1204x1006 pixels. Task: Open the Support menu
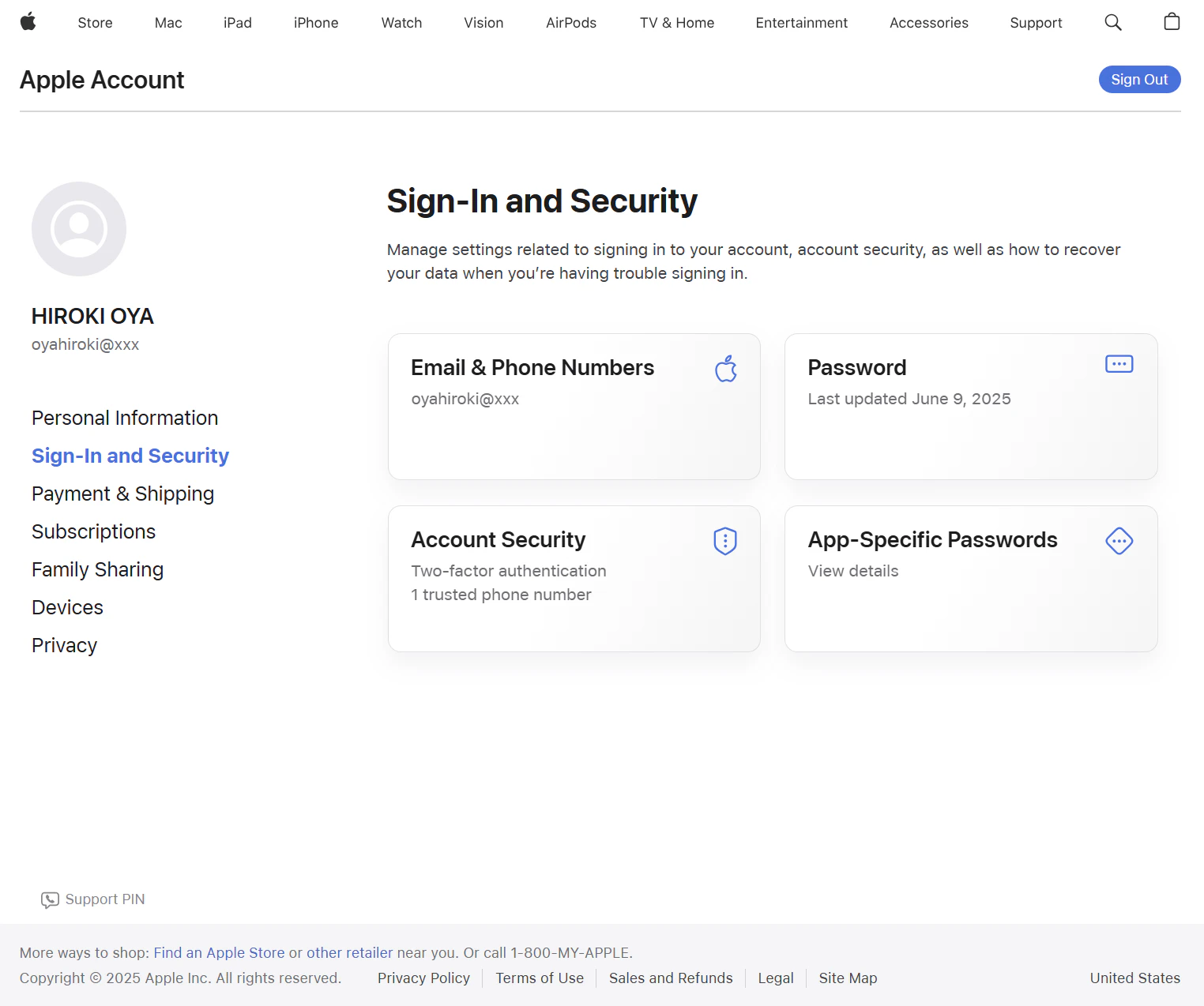point(1037,23)
